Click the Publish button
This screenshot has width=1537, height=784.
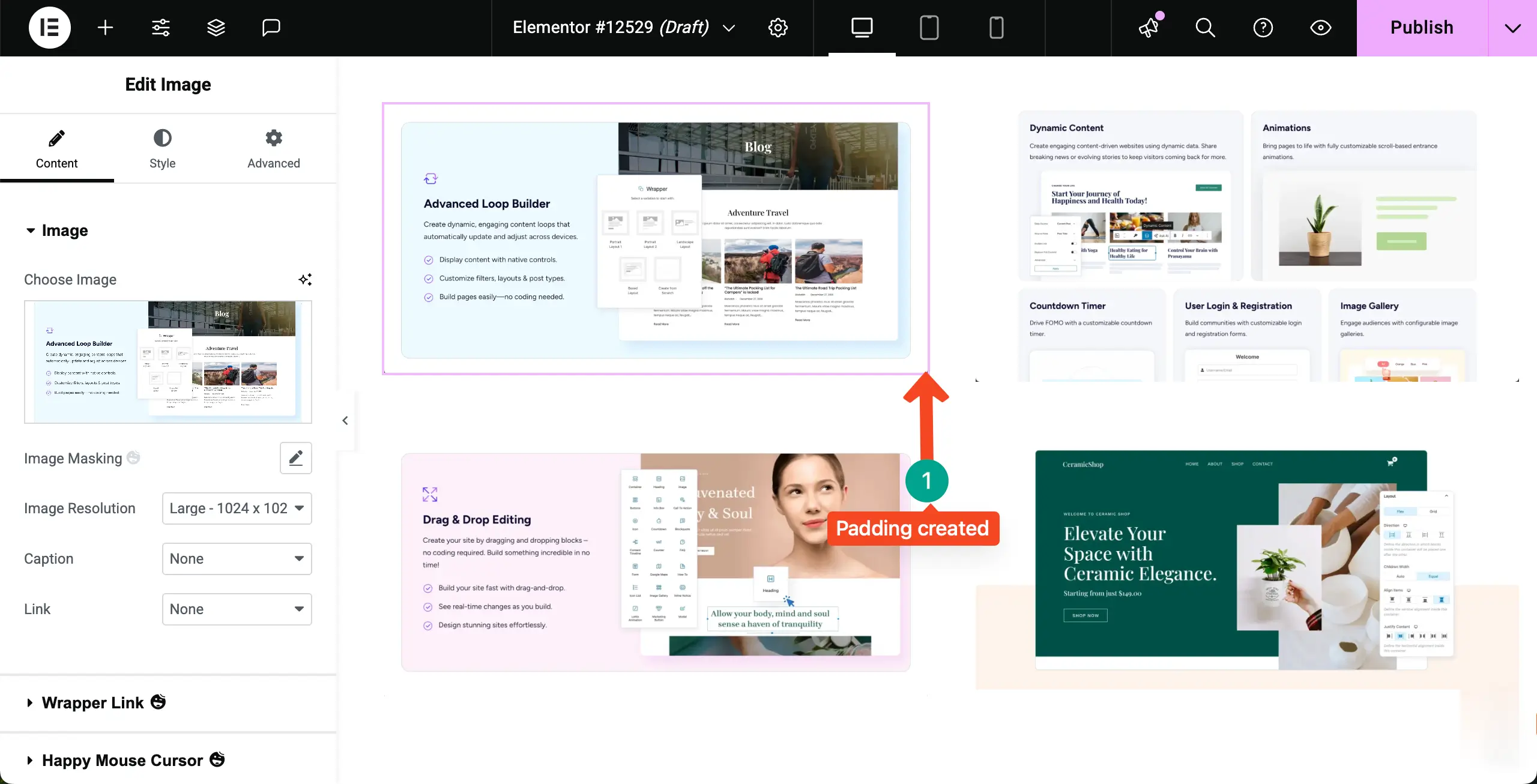(1422, 28)
